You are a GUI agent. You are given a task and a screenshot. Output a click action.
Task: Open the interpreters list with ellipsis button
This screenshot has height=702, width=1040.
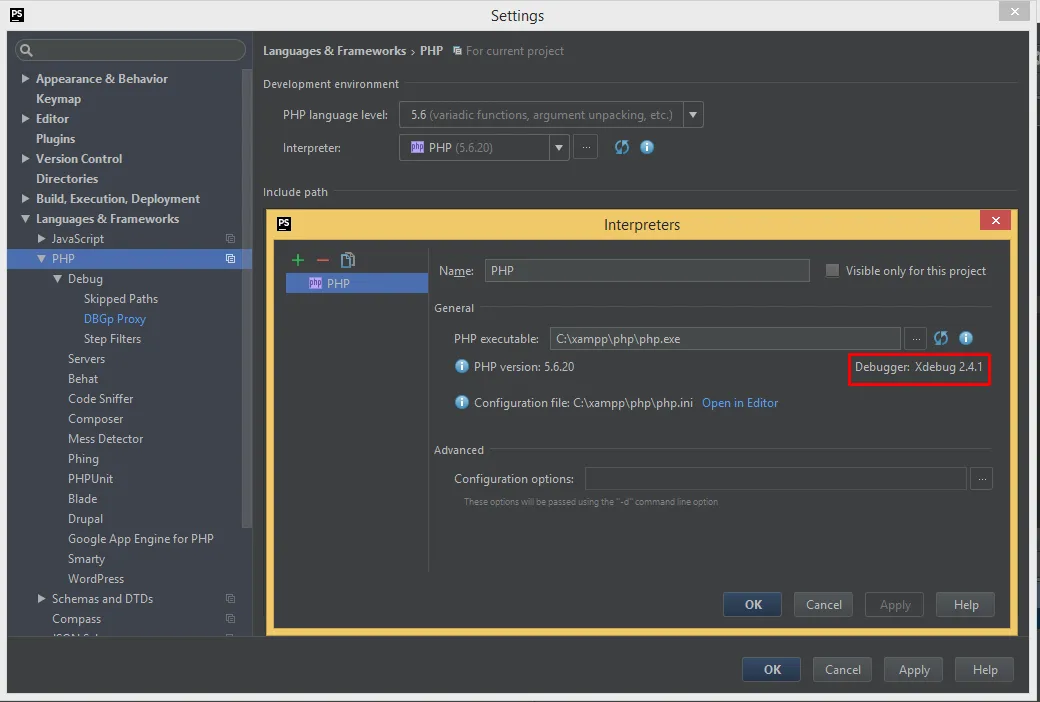pos(586,147)
